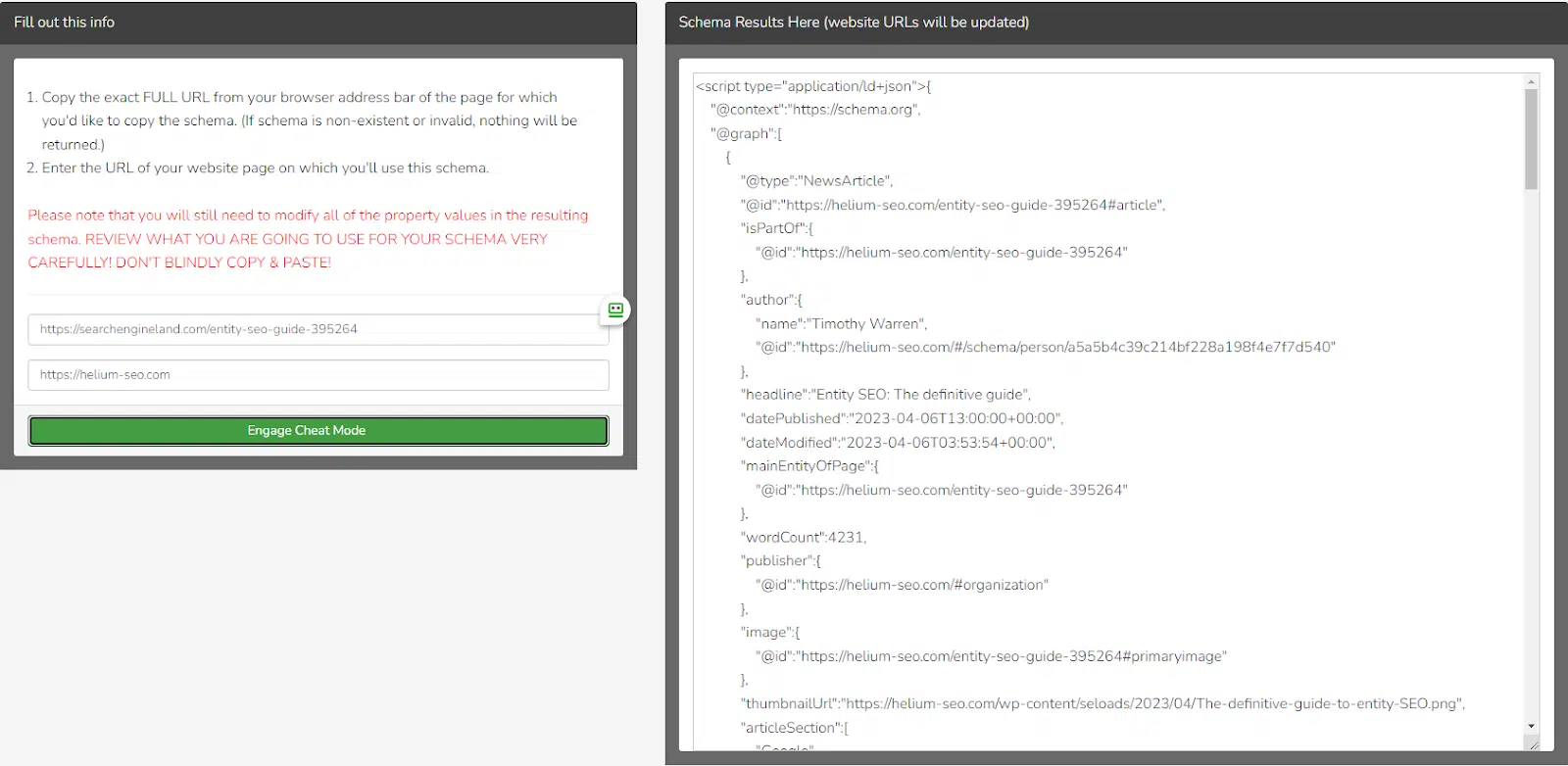Click the #primaryimage @id line

(x=991, y=656)
